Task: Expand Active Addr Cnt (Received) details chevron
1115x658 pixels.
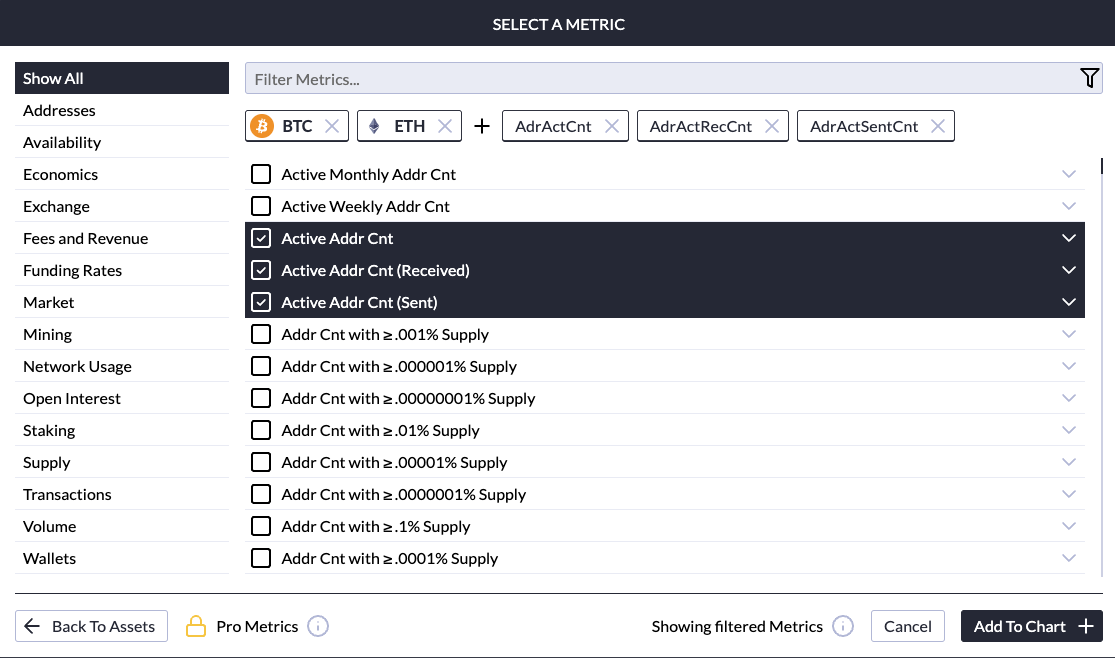Action: coord(1069,270)
